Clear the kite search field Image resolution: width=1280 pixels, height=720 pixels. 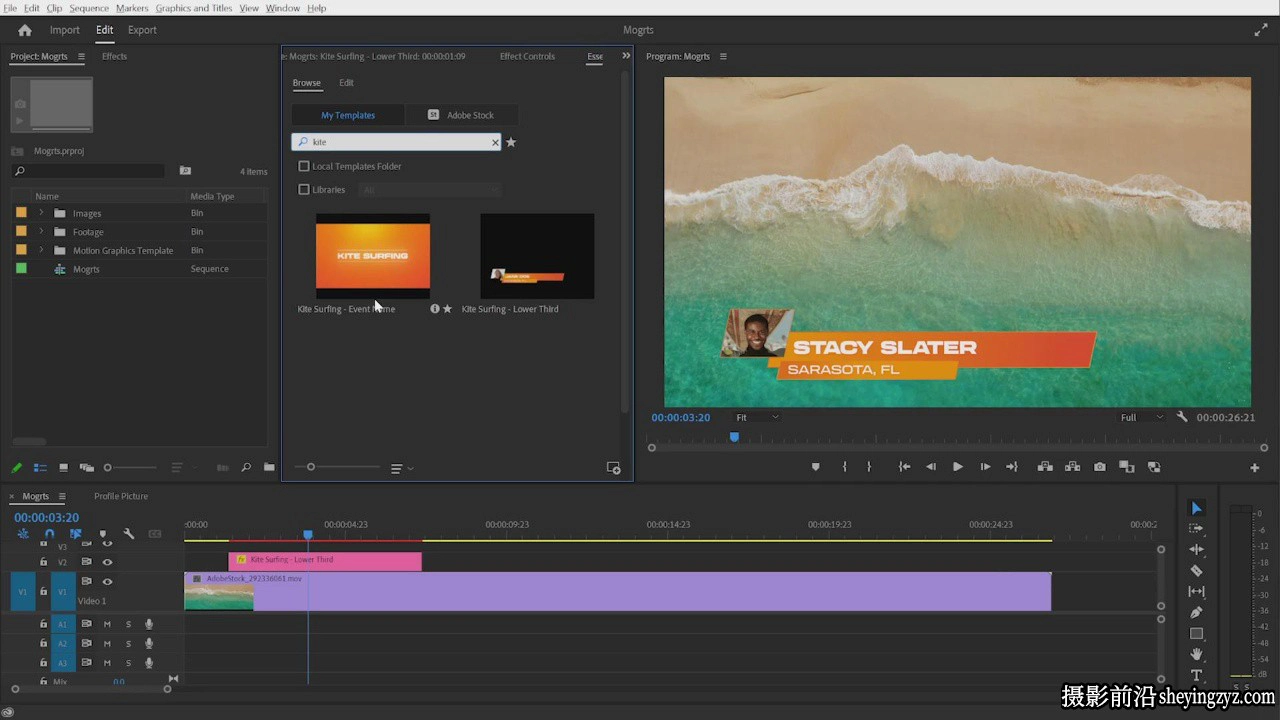495,142
